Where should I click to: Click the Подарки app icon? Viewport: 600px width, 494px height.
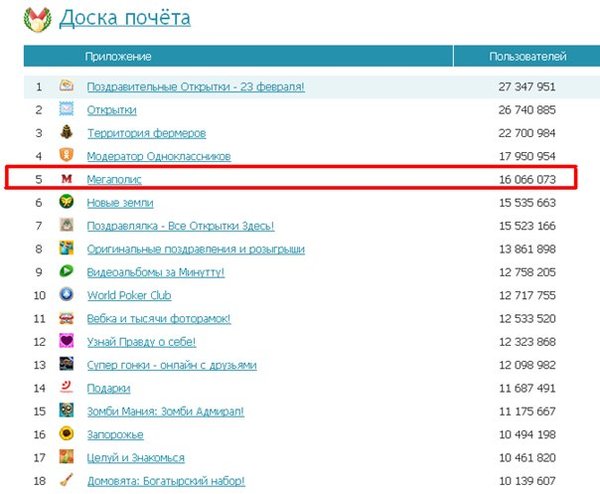[66, 387]
